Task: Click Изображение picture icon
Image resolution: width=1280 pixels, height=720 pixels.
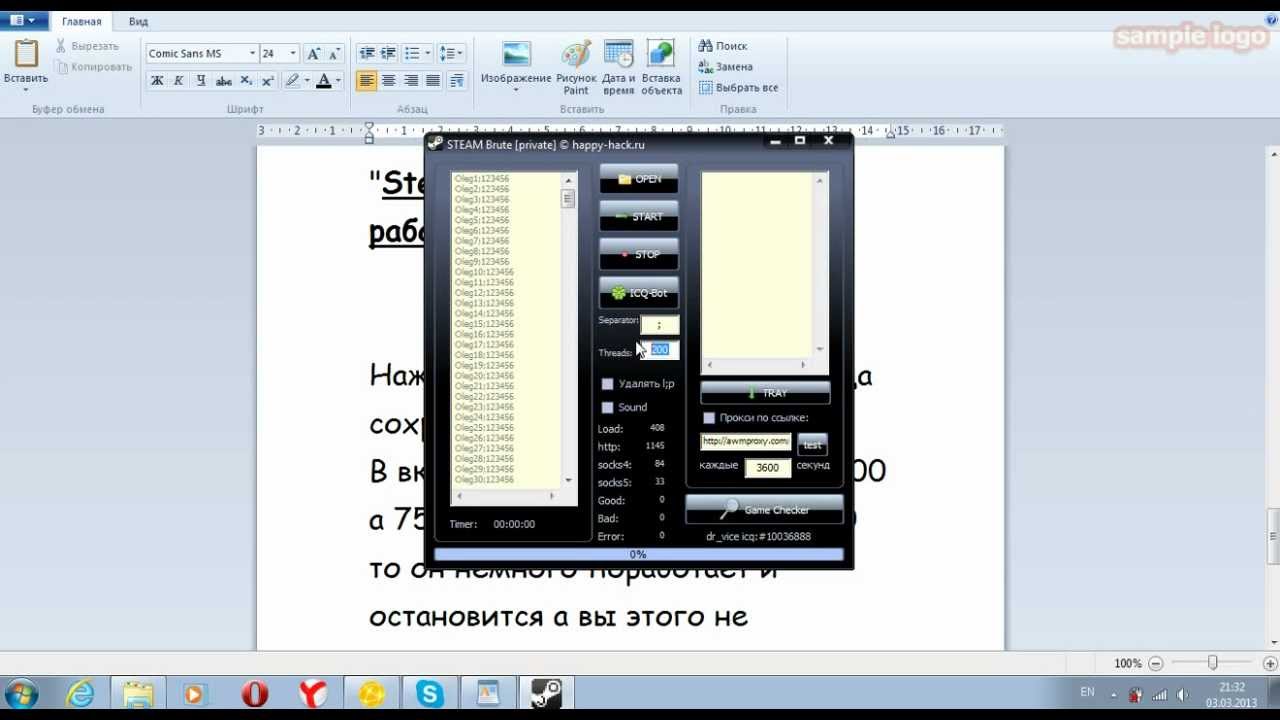Action: tap(516, 54)
